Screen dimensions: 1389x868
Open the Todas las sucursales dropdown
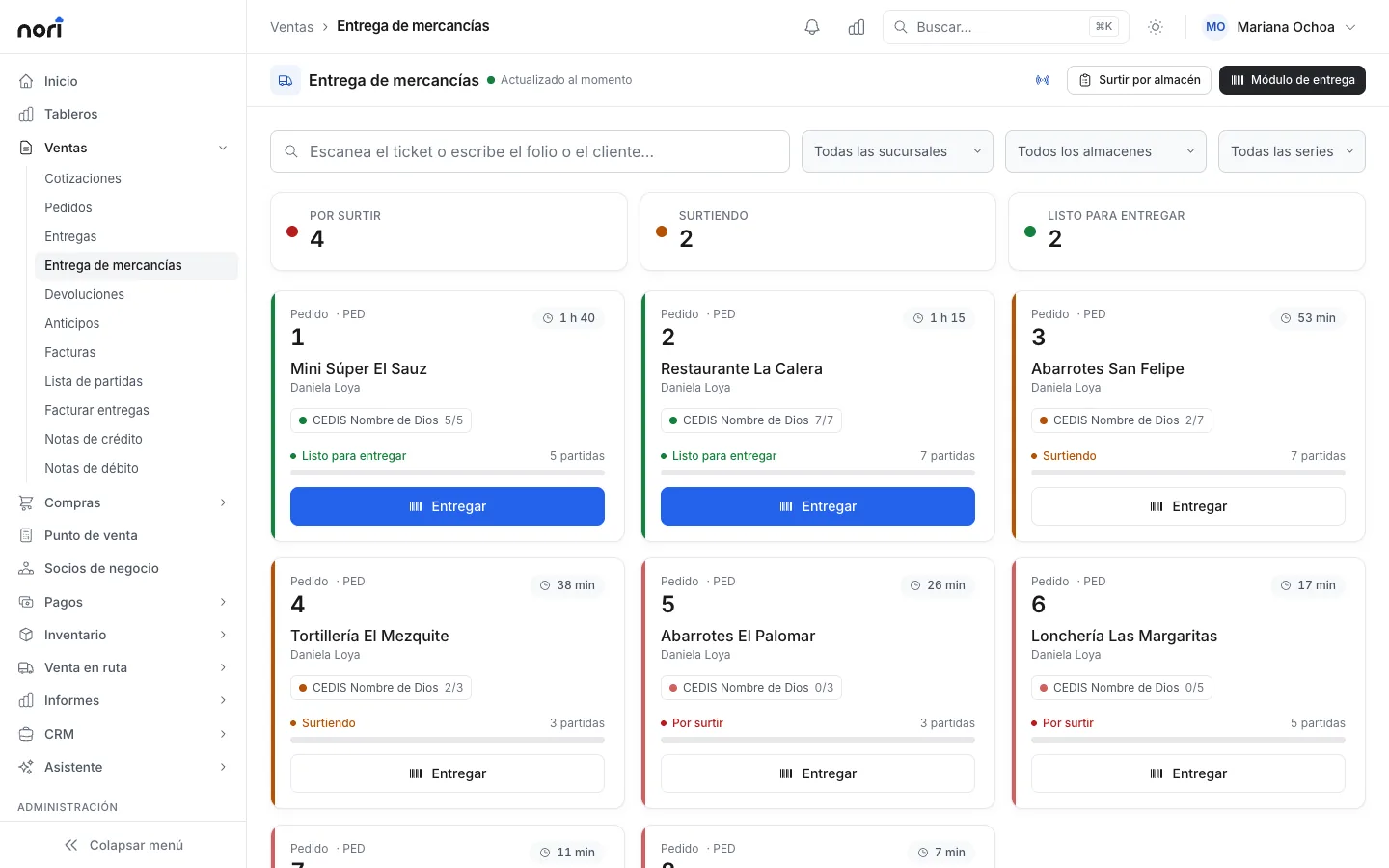click(897, 151)
